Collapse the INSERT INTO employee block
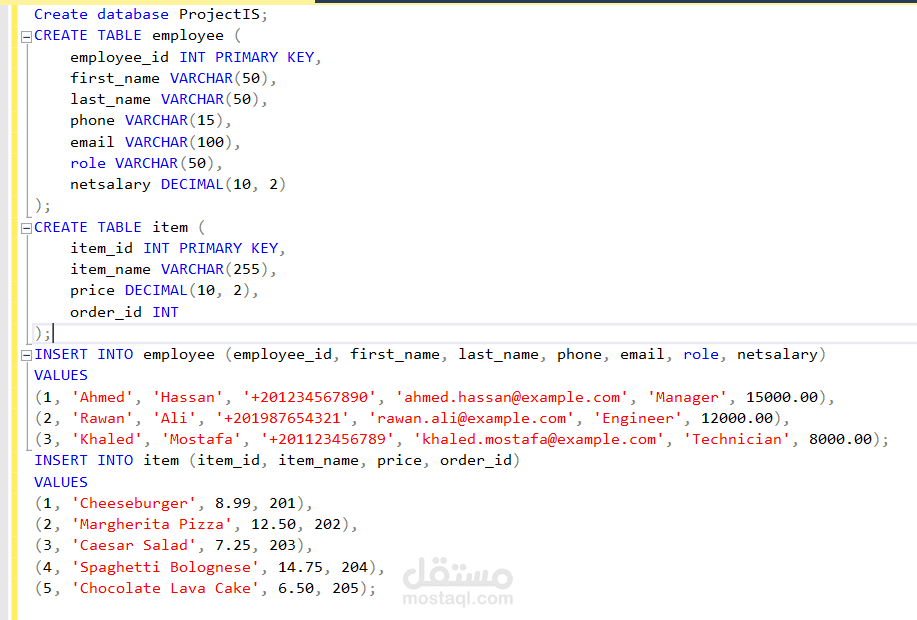The image size is (917, 620). tap(26, 356)
